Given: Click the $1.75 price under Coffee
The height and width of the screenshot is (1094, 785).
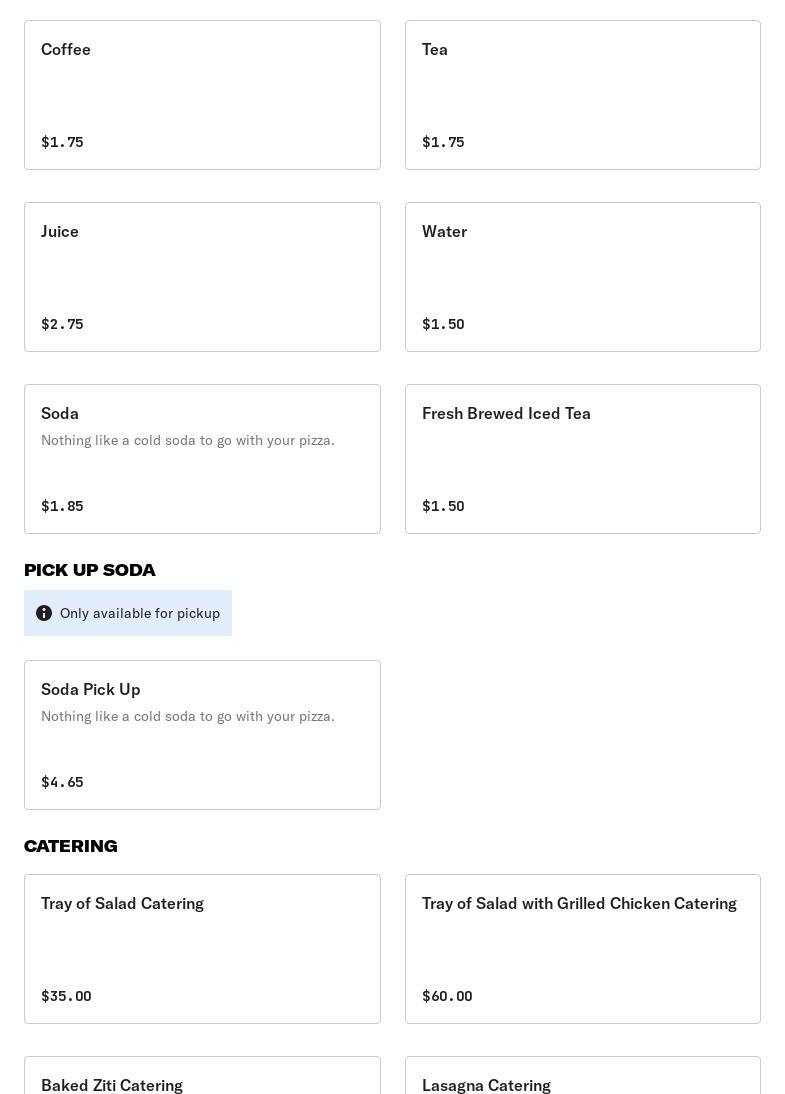Looking at the screenshot, I should click(62, 142).
